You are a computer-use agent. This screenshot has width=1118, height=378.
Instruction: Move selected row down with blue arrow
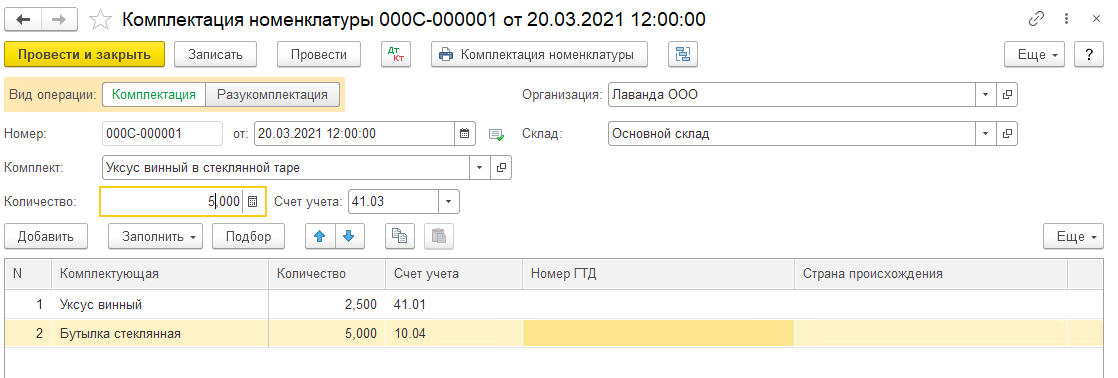(348, 237)
